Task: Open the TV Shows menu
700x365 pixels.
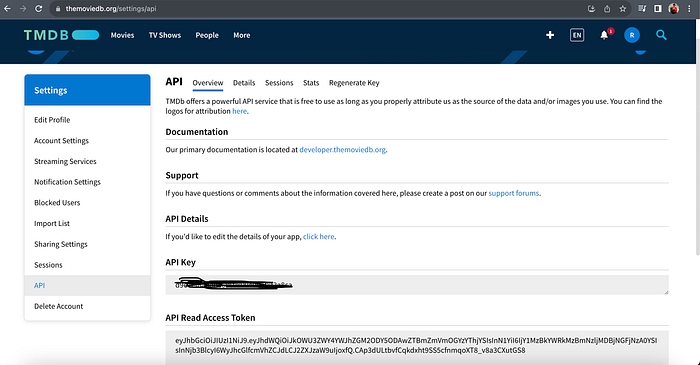Action: [x=165, y=35]
